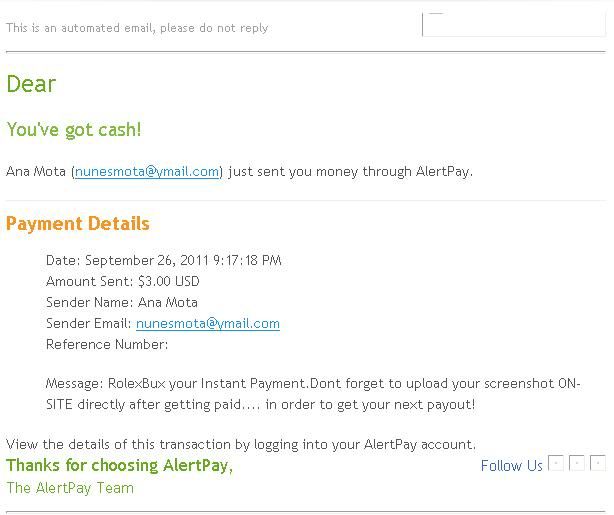Screen dimensions: 614x515
Task: Click the Date September 26, 2011 line
Action: click(164, 260)
